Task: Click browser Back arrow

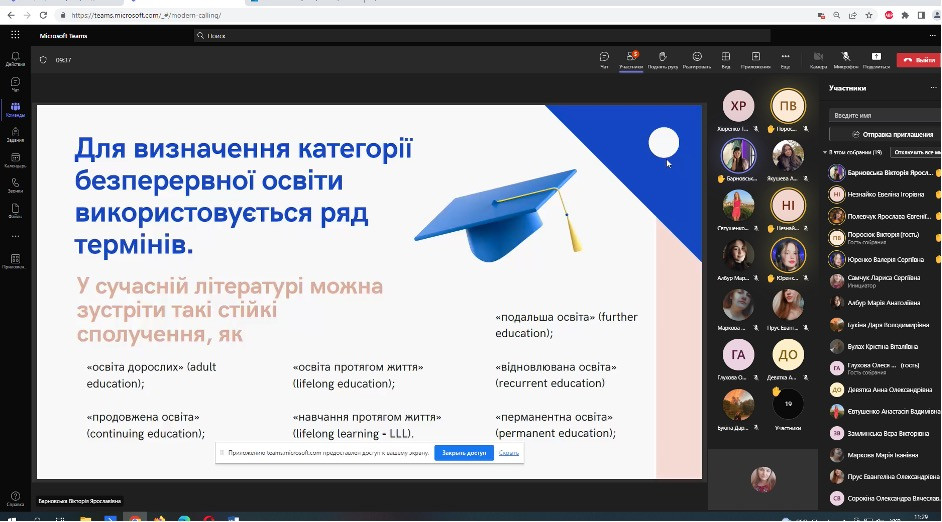Action: [x=11, y=15]
